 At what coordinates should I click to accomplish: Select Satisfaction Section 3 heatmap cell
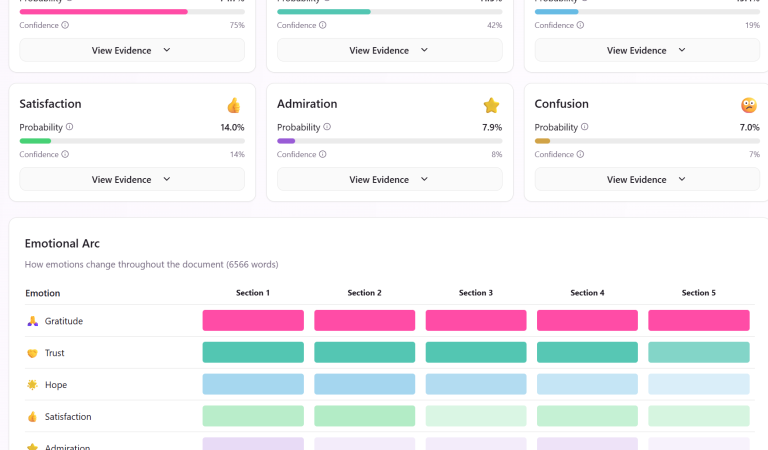click(476, 416)
